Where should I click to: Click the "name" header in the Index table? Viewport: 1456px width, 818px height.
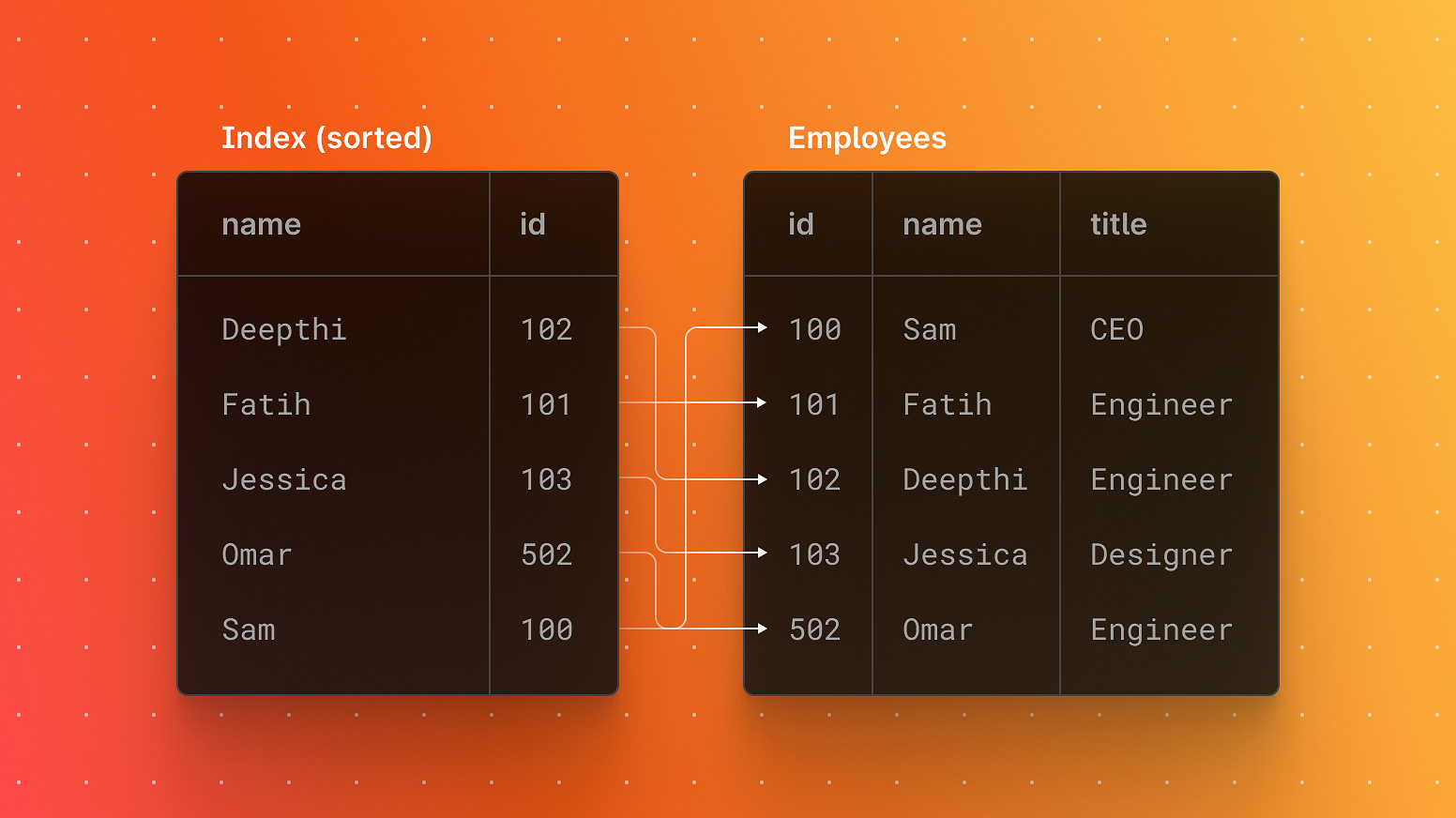[x=261, y=224]
